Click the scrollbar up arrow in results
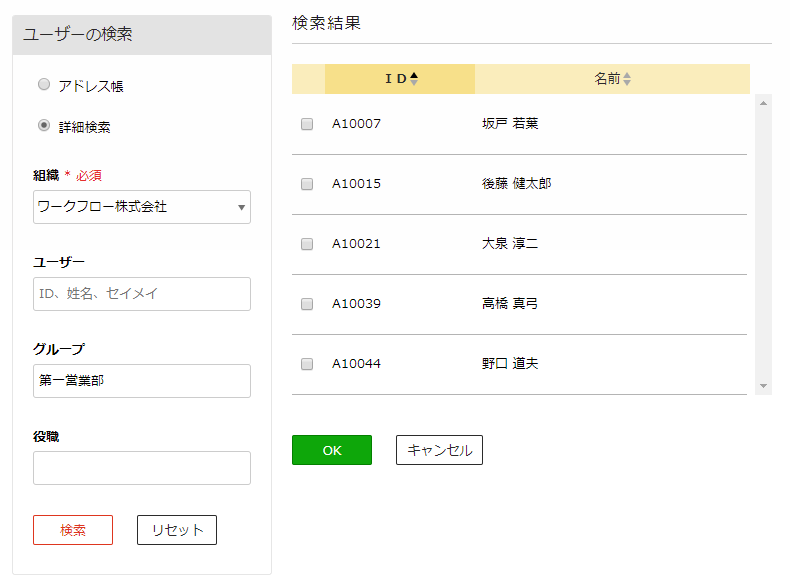 763,103
